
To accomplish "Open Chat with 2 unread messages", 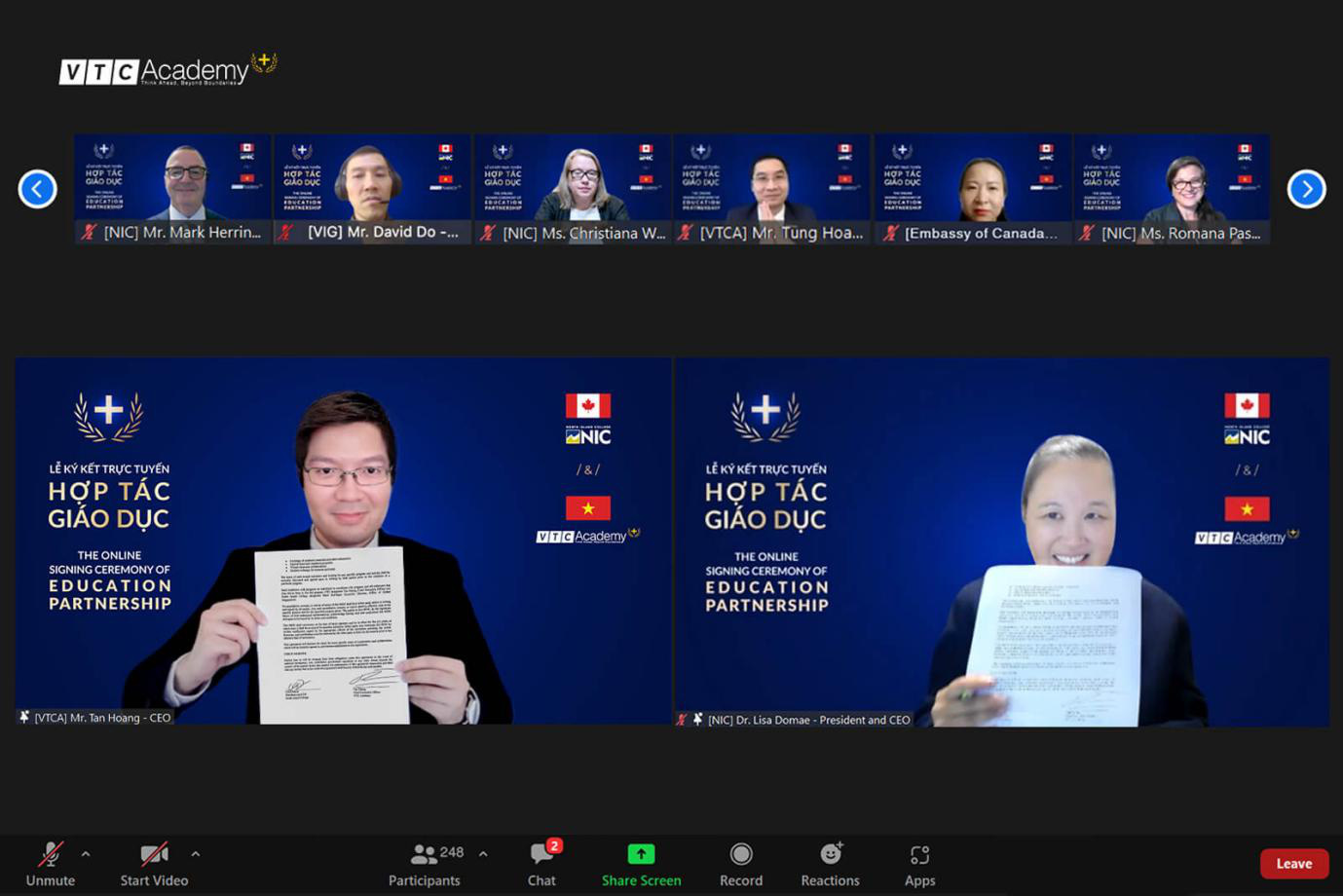I will 541,863.
